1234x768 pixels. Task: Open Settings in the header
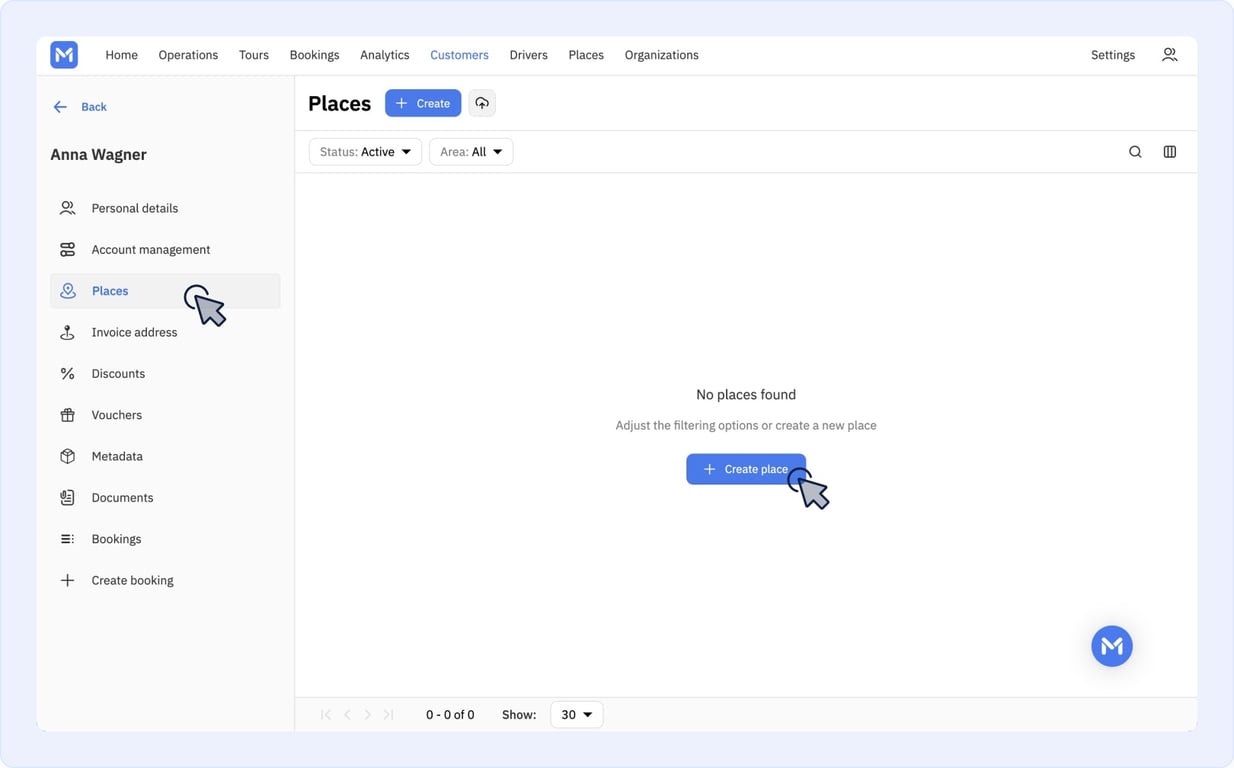(1113, 55)
